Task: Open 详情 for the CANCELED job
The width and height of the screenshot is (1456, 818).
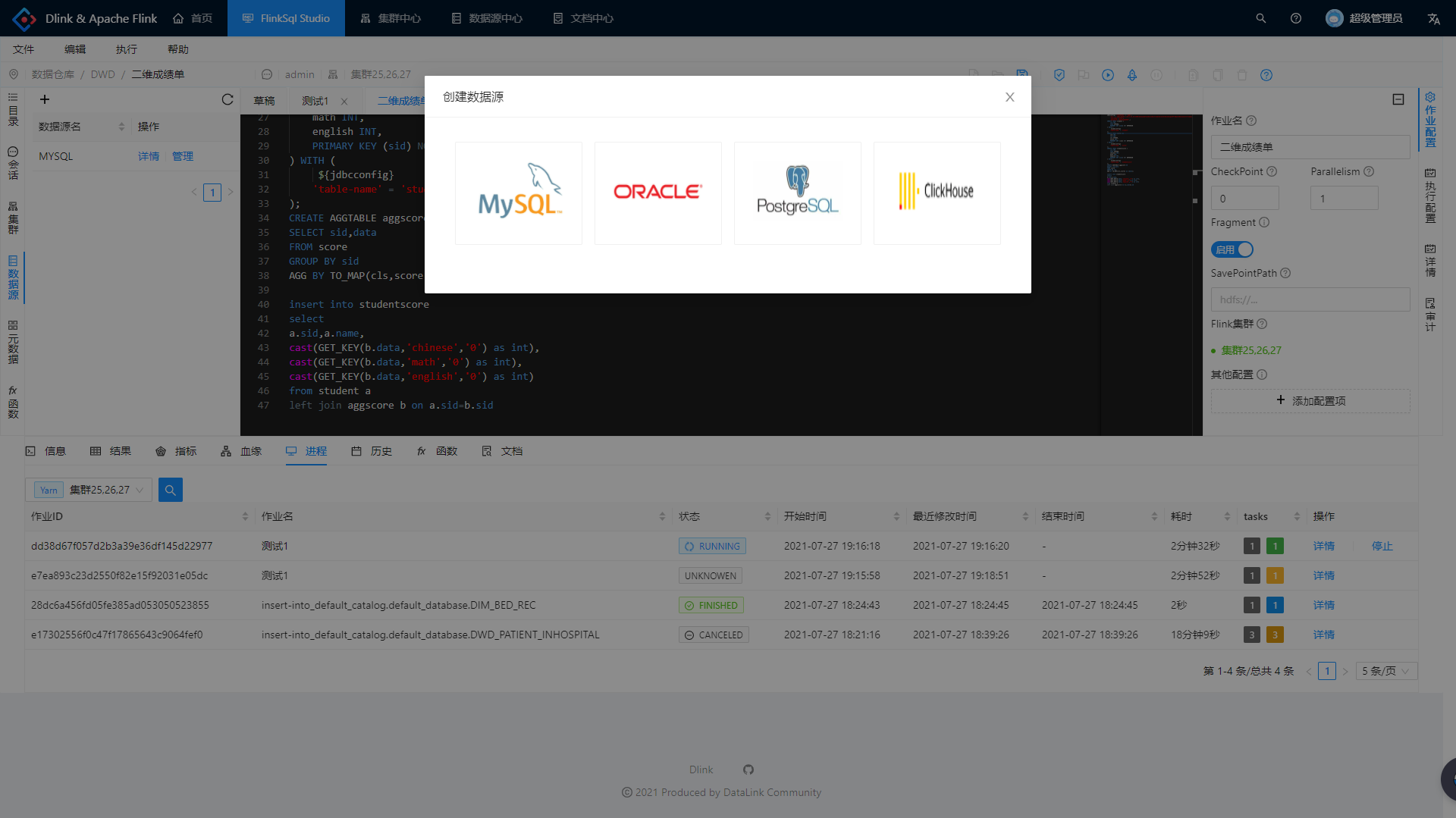Action: click(1324, 635)
